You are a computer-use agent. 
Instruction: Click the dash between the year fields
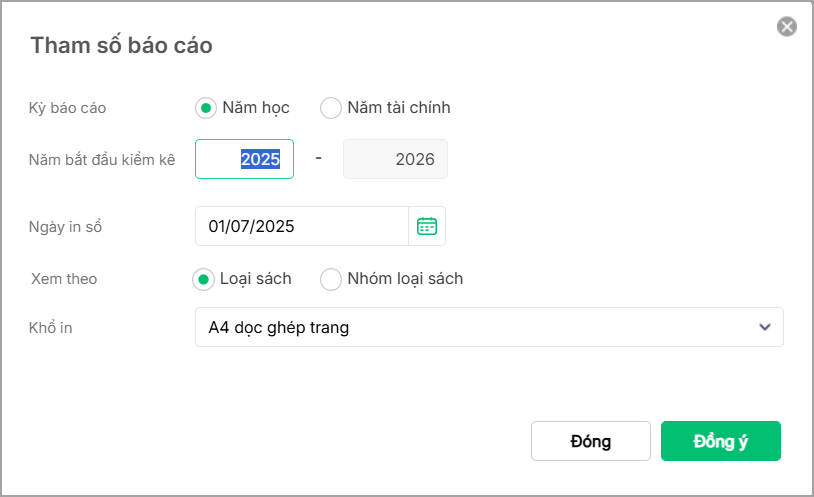[x=318, y=158]
